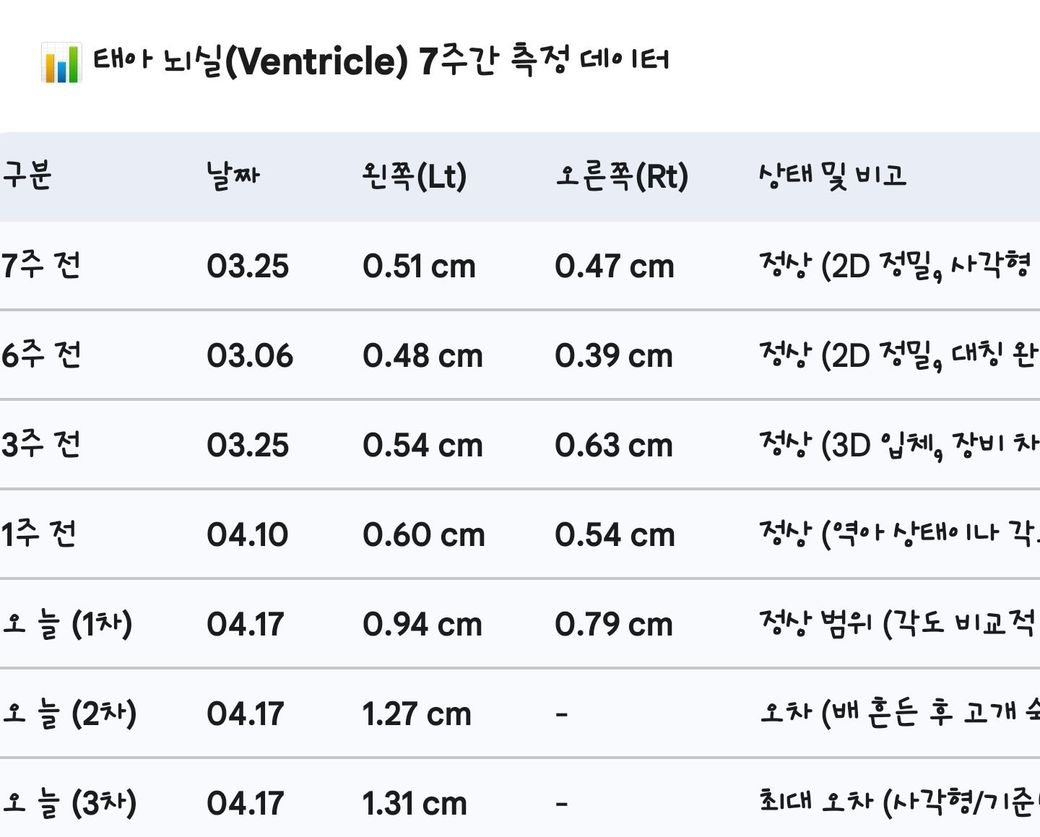This screenshot has height=837, width=1040.
Task: Select the 왼쪽(Lt) column header
Action: click(x=415, y=177)
